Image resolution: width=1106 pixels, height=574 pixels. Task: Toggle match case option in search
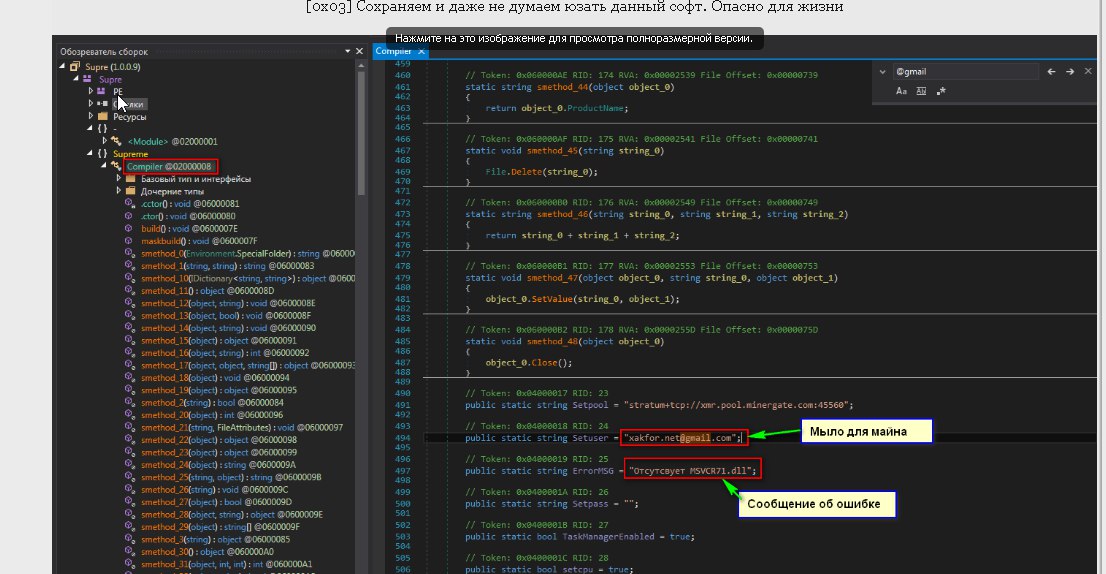click(901, 90)
